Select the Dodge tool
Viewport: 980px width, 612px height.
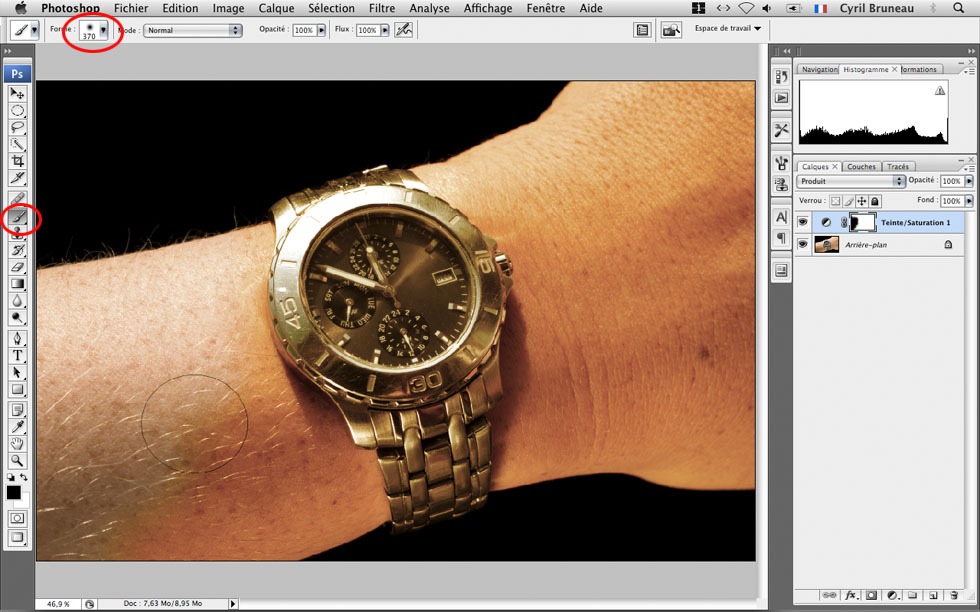coord(18,318)
